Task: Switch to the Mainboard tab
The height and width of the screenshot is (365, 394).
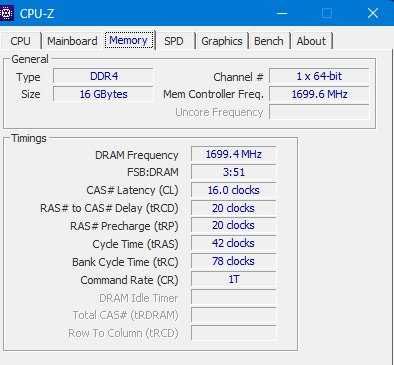Action: coord(72,41)
